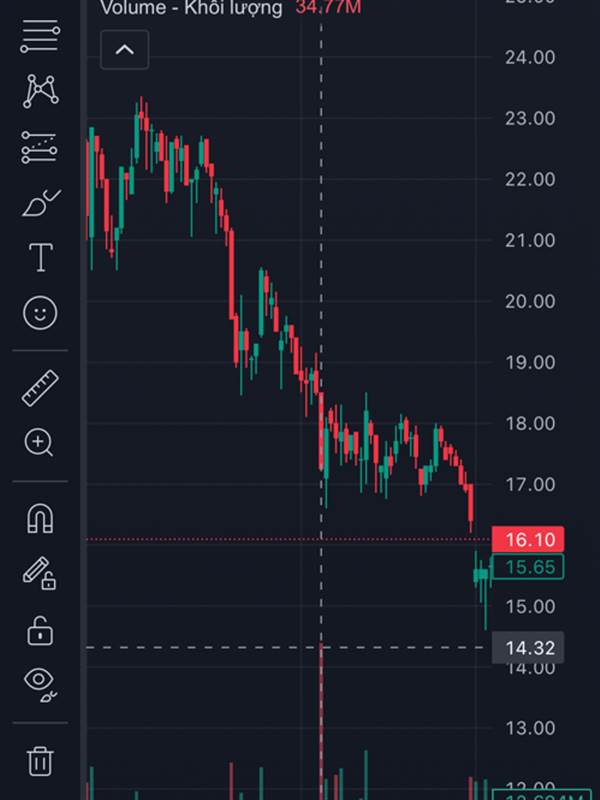Activate the Zoom In tool
The image size is (600, 800).
click(x=39, y=442)
